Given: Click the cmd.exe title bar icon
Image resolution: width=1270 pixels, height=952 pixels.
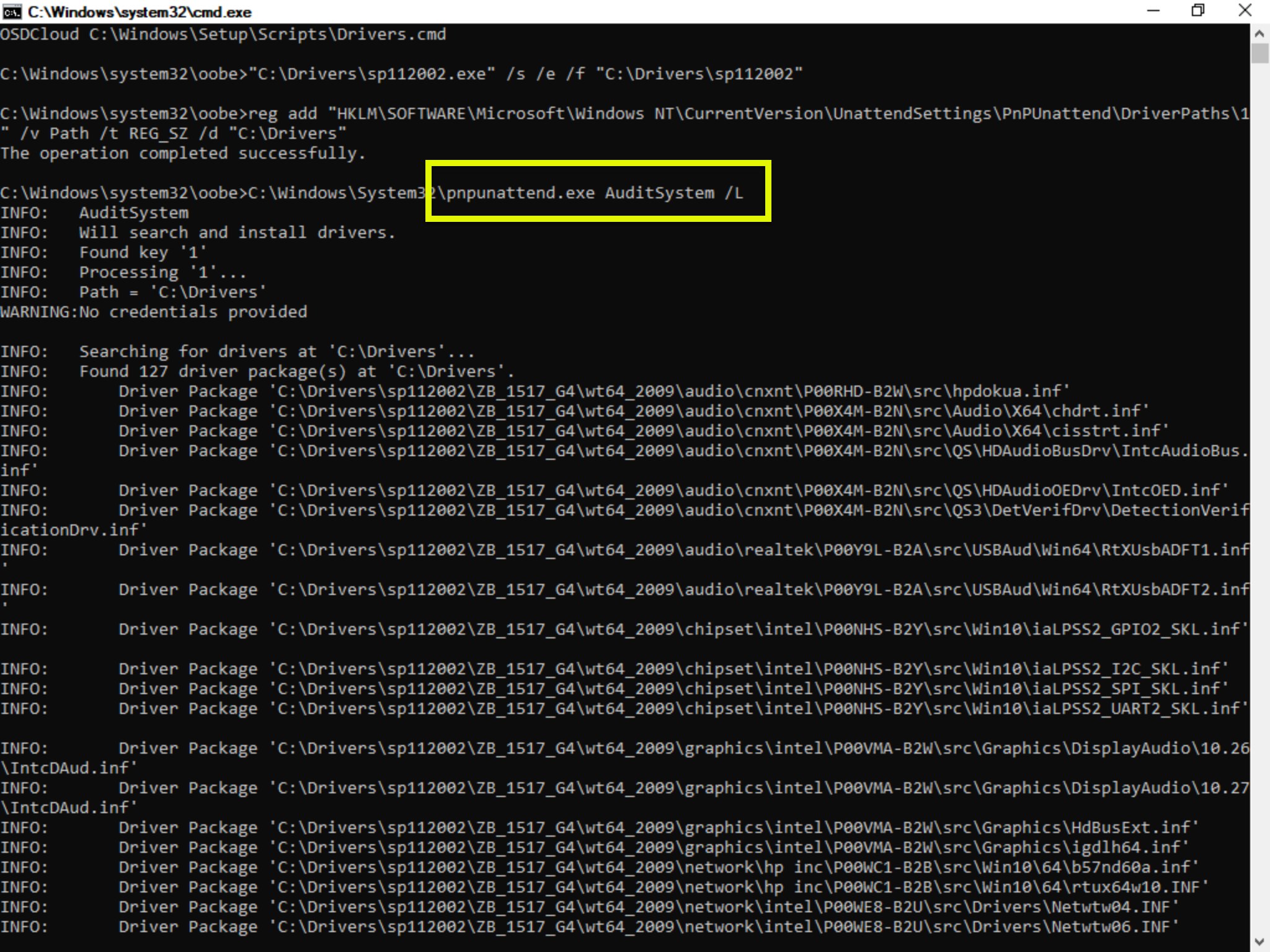Looking at the screenshot, I should point(12,12).
